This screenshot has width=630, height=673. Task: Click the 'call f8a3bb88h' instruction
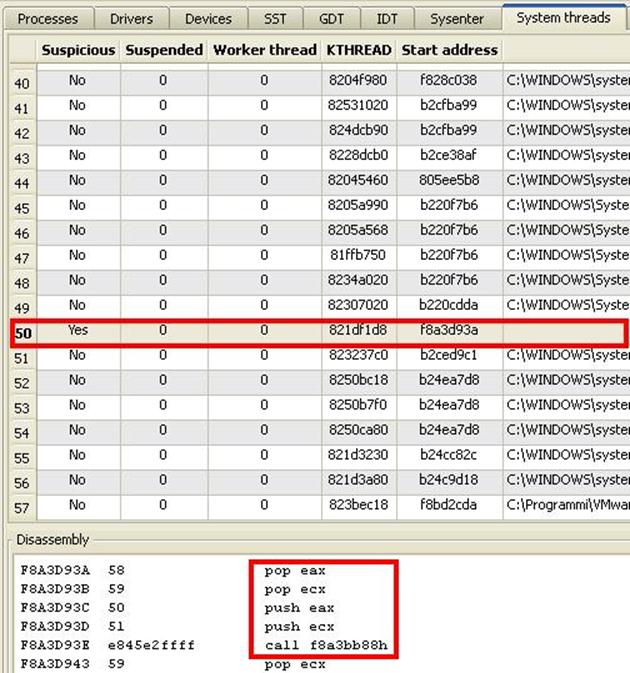coord(326,645)
